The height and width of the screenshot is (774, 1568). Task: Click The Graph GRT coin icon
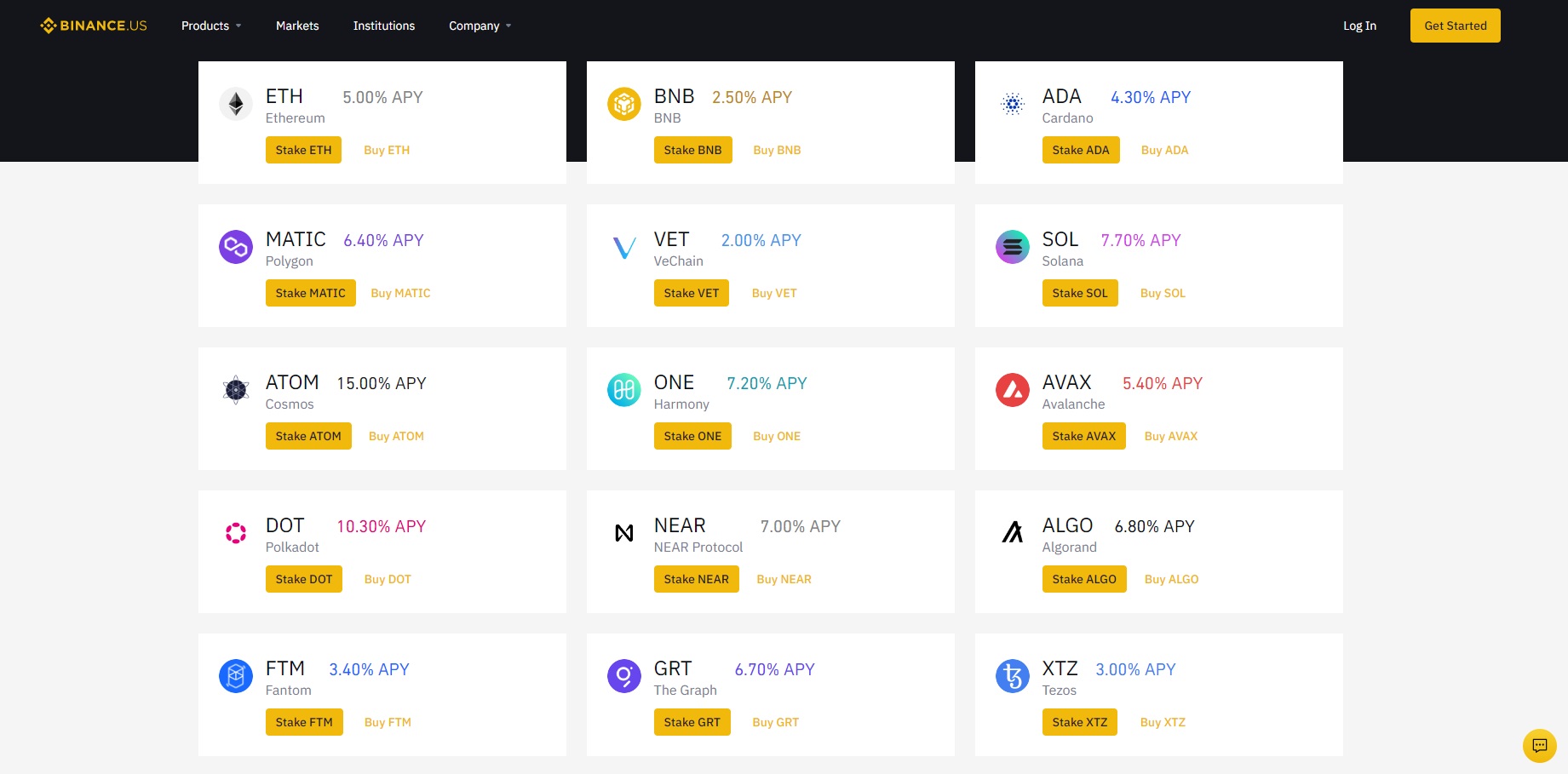[x=624, y=676]
